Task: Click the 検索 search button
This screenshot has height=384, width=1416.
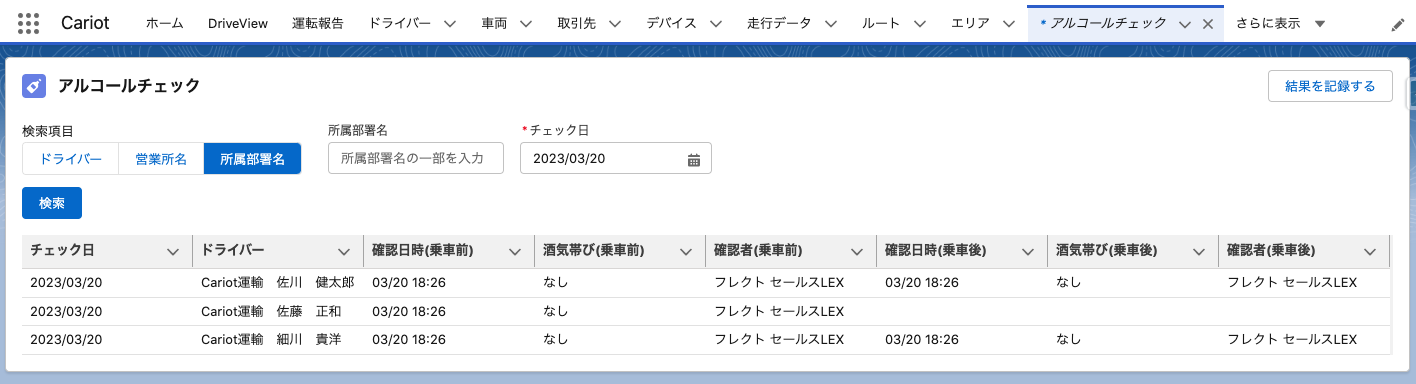Action: (x=52, y=203)
